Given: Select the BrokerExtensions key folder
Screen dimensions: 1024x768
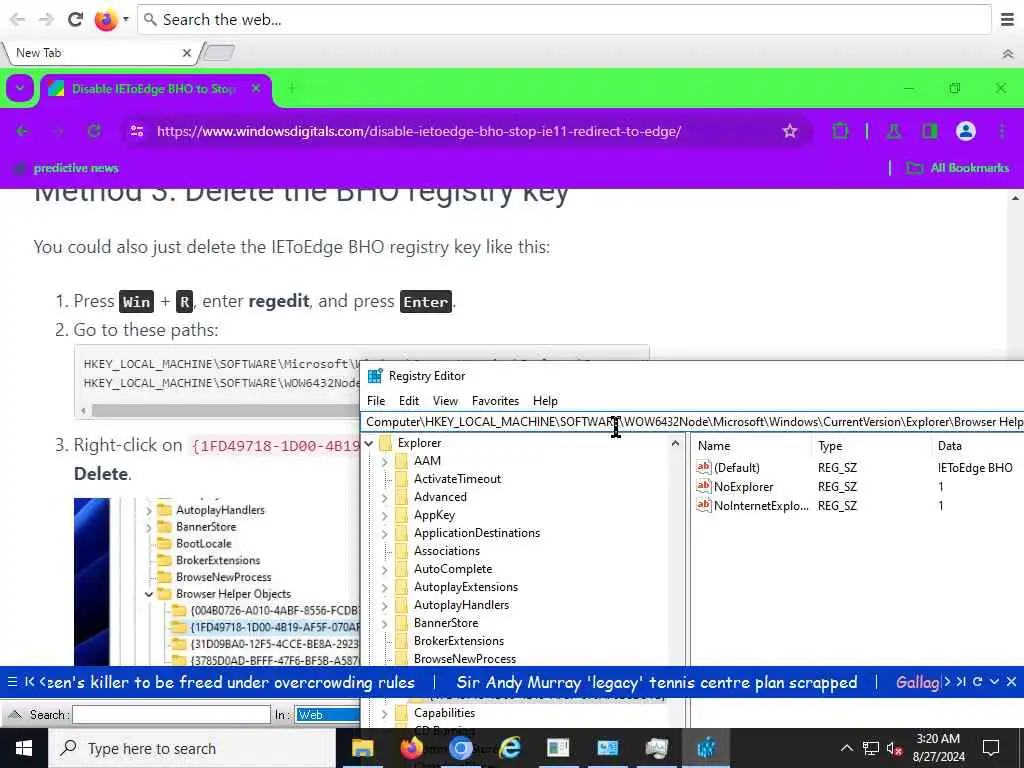Looking at the screenshot, I should click(458, 641).
